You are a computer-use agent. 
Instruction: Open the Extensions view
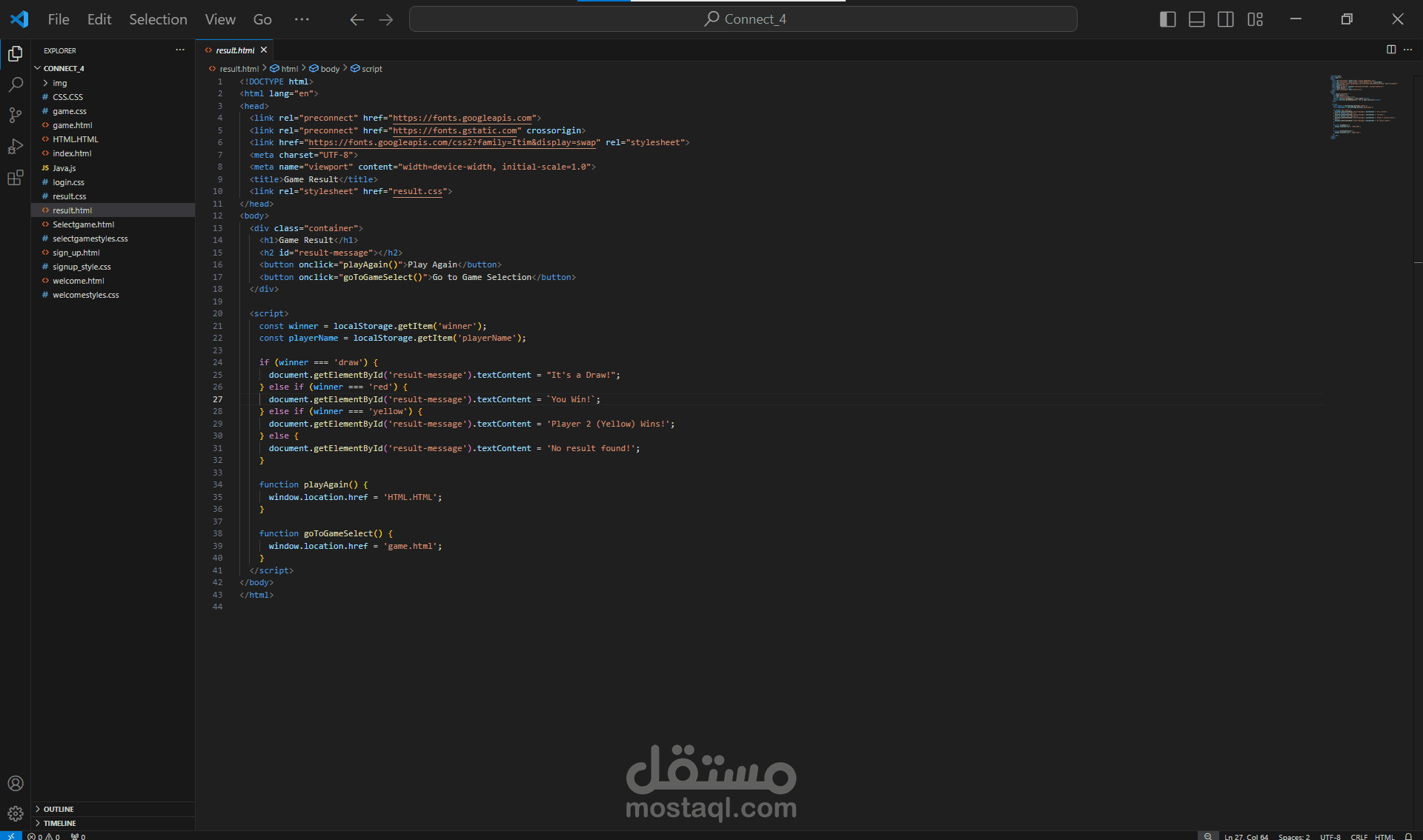[x=16, y=178]
